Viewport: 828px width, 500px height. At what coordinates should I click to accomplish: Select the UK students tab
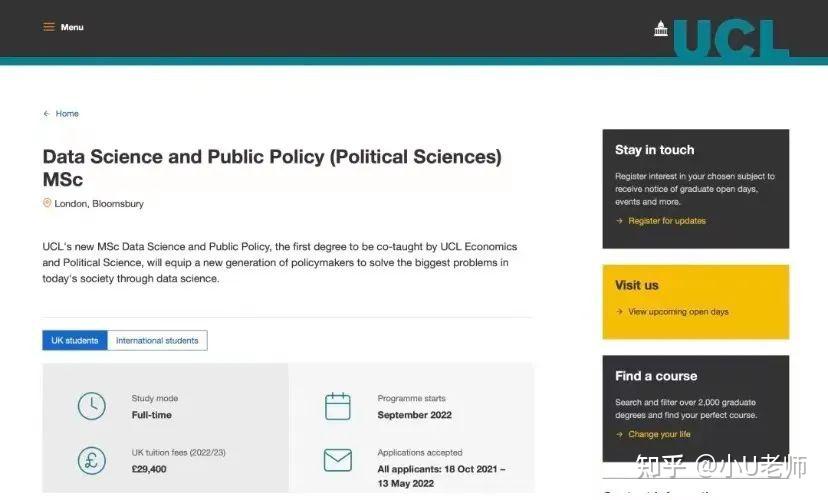(x=75, y=341)
